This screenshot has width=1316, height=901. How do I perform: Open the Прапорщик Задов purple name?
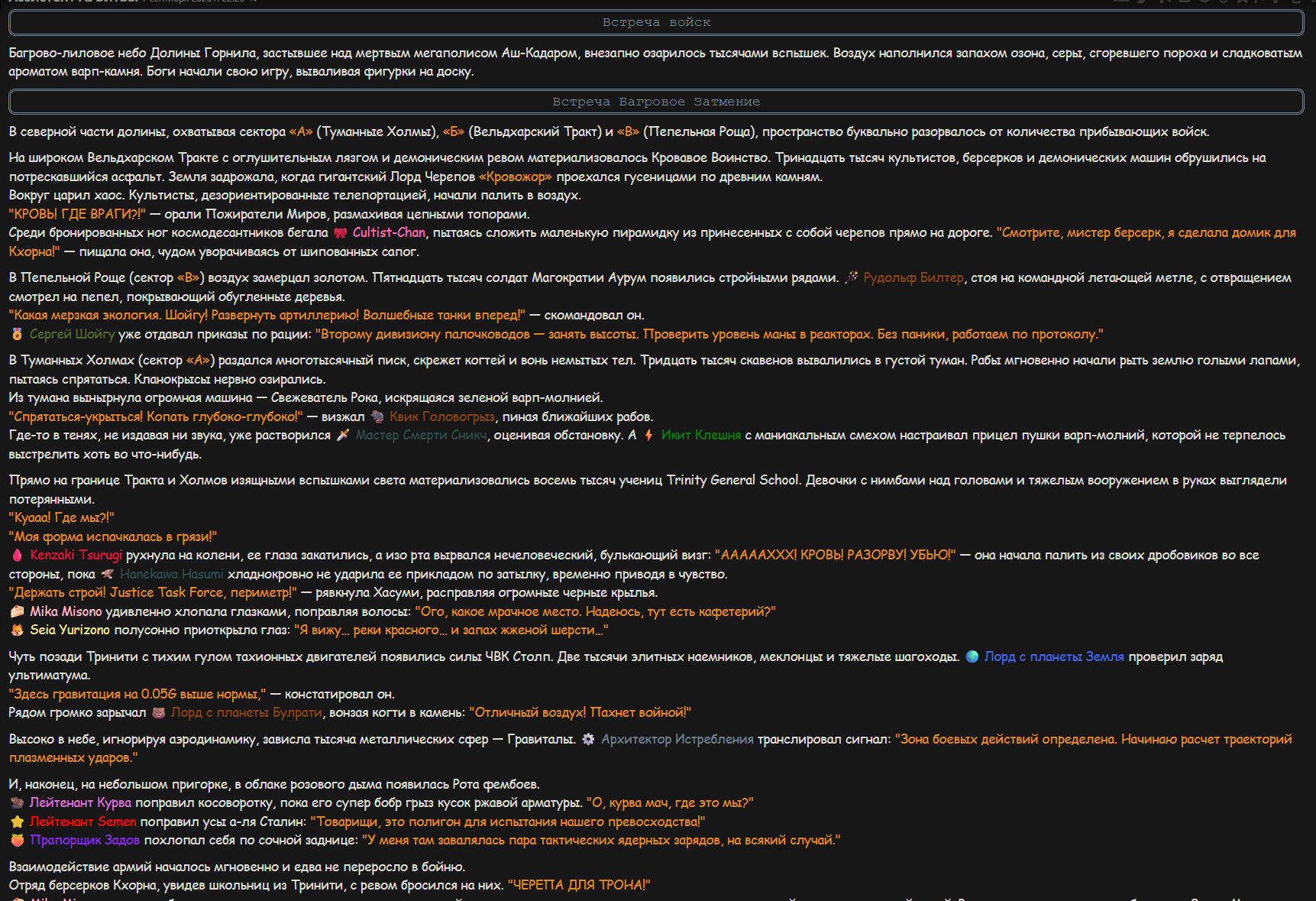pos(85,840)
